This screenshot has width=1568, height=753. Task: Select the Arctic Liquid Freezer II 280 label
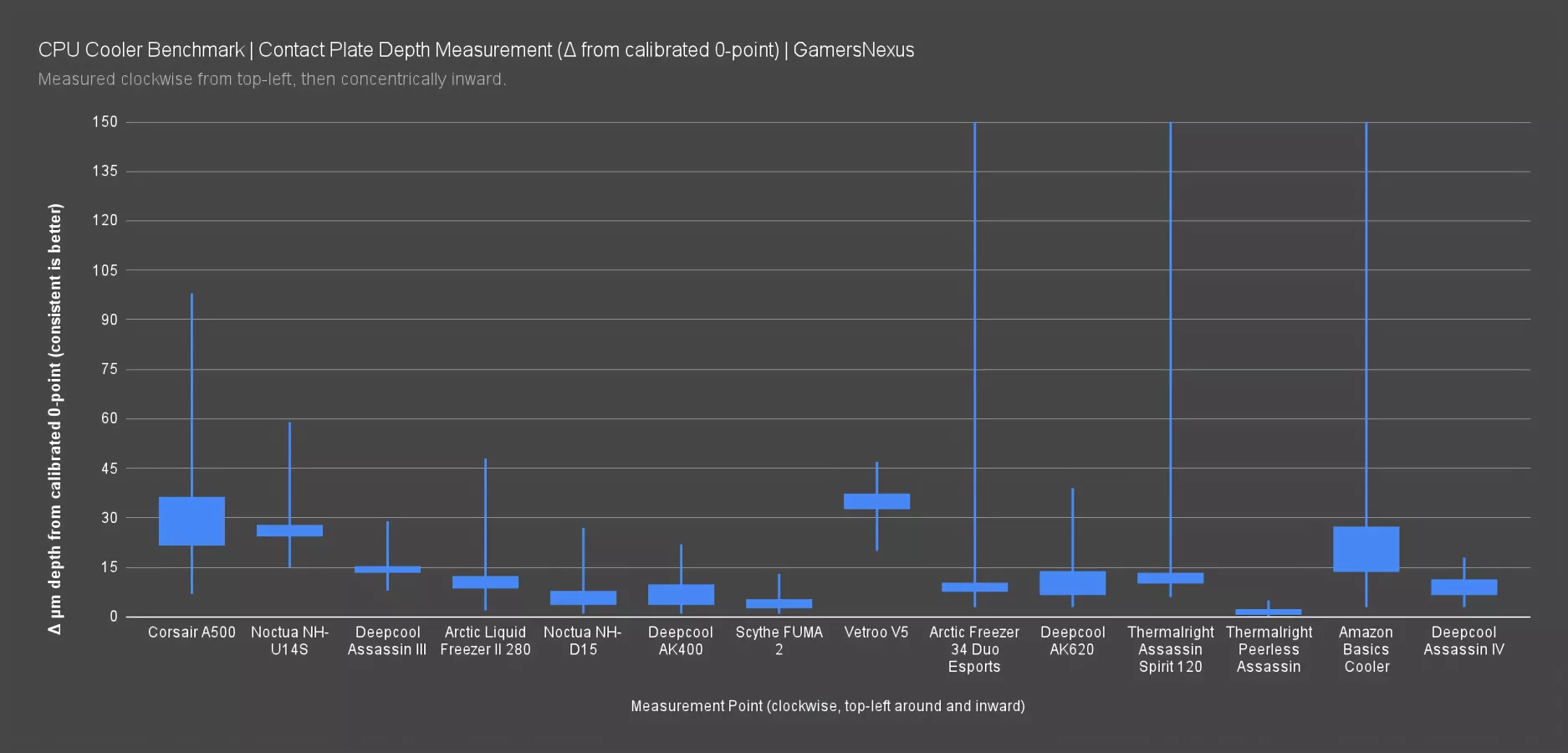pos(485,641)
